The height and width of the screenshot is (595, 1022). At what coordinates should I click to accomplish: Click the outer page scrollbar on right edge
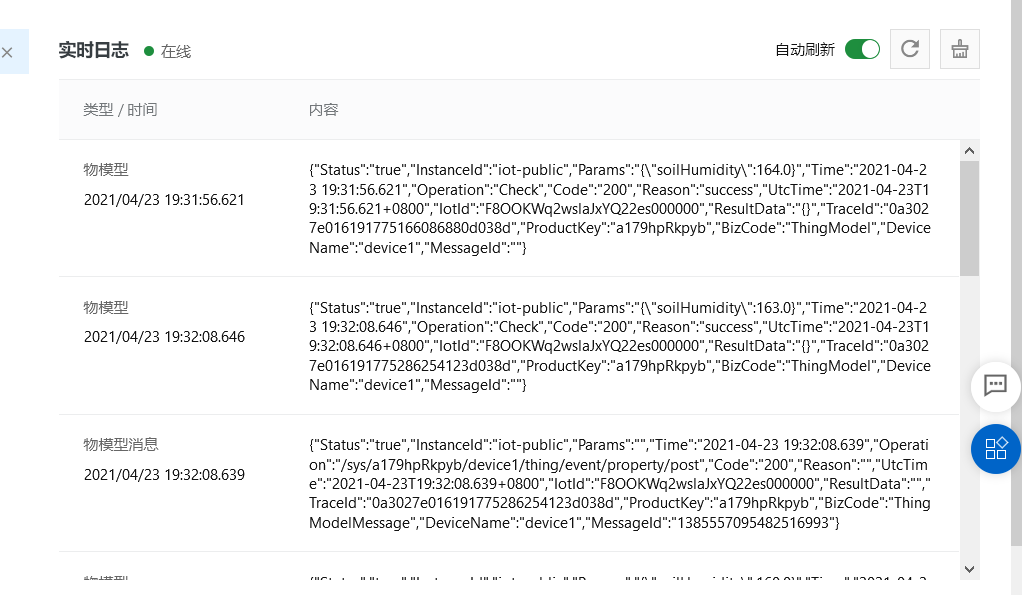point(1016,274)
